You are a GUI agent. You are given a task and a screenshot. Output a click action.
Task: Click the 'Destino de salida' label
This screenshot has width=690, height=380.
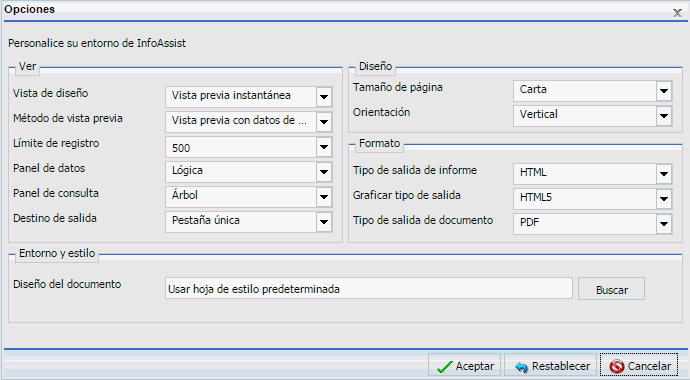pyautogui.click(x=55, y=219)
